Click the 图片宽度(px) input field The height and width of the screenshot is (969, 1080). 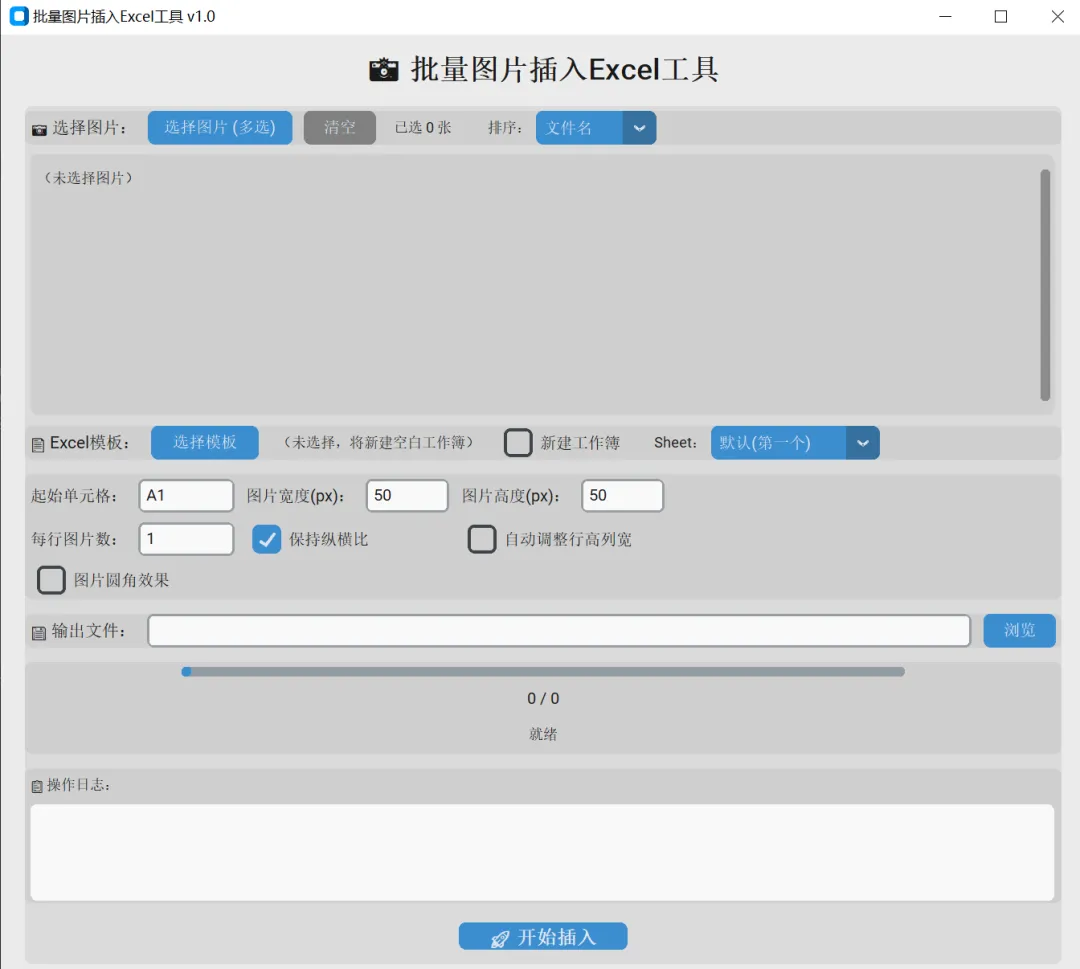tap(407, 496)
